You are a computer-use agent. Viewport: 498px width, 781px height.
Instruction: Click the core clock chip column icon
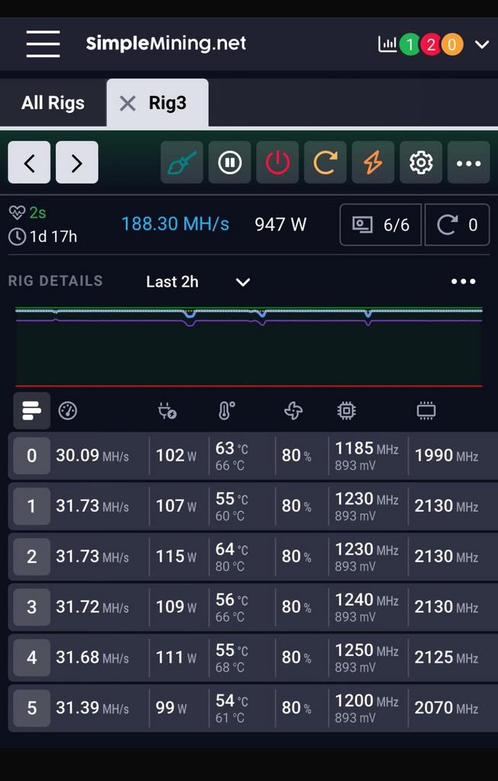click(x=346, y=411)
